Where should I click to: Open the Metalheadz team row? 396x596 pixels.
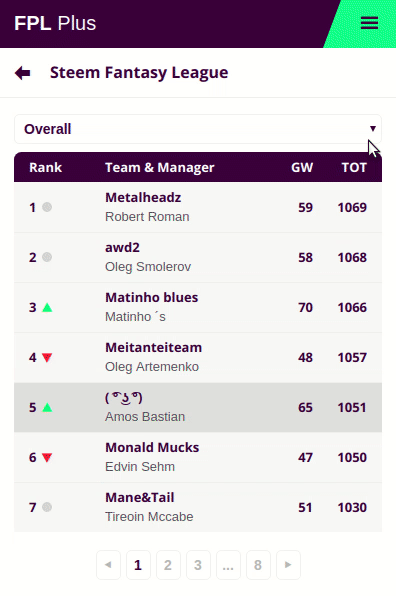pyautogui.click(x=198, y=207)
